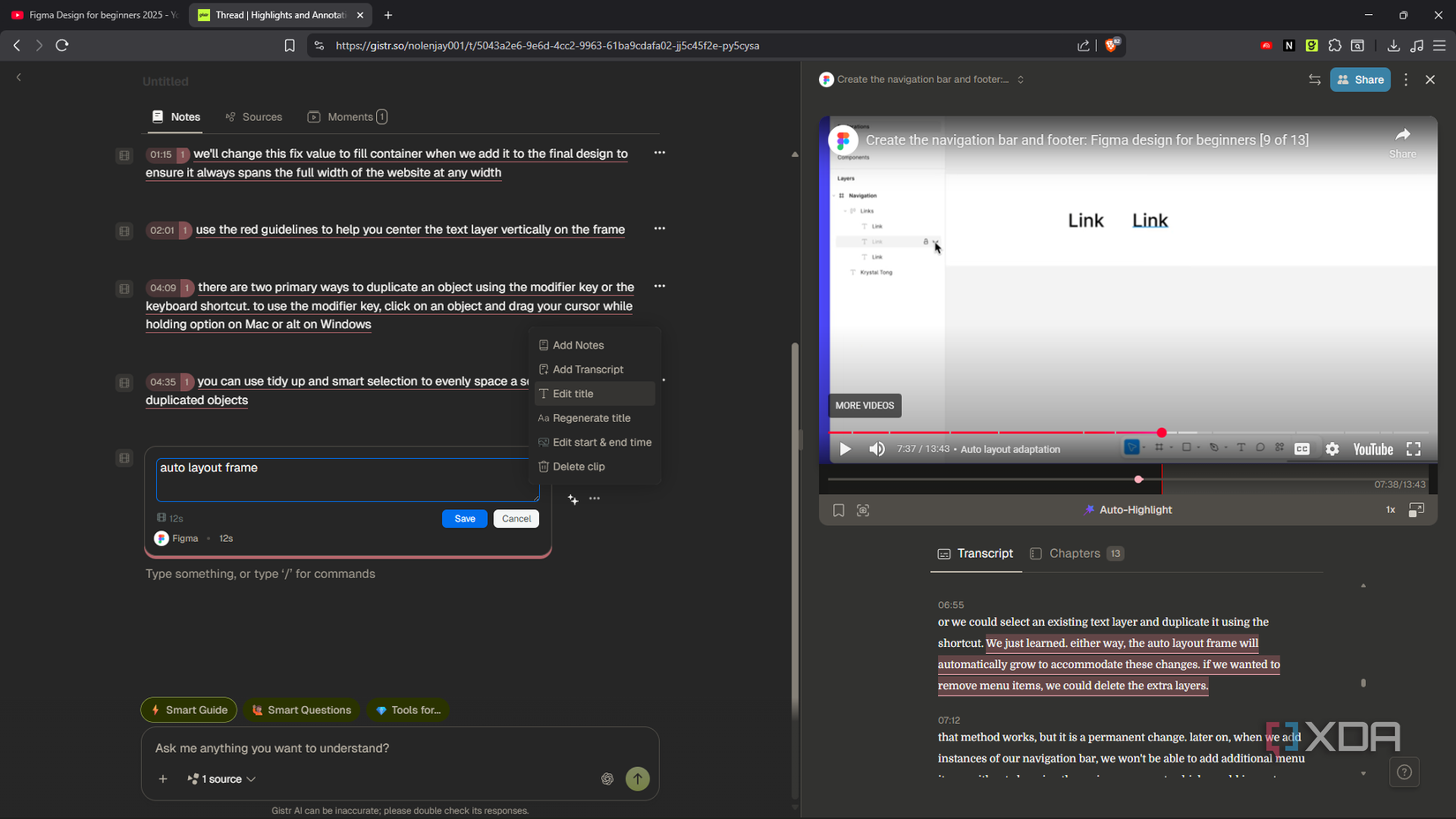Change the 1x playback speed
The width and height of the screenshot is (1456, 819).
tap(1390, 510)
